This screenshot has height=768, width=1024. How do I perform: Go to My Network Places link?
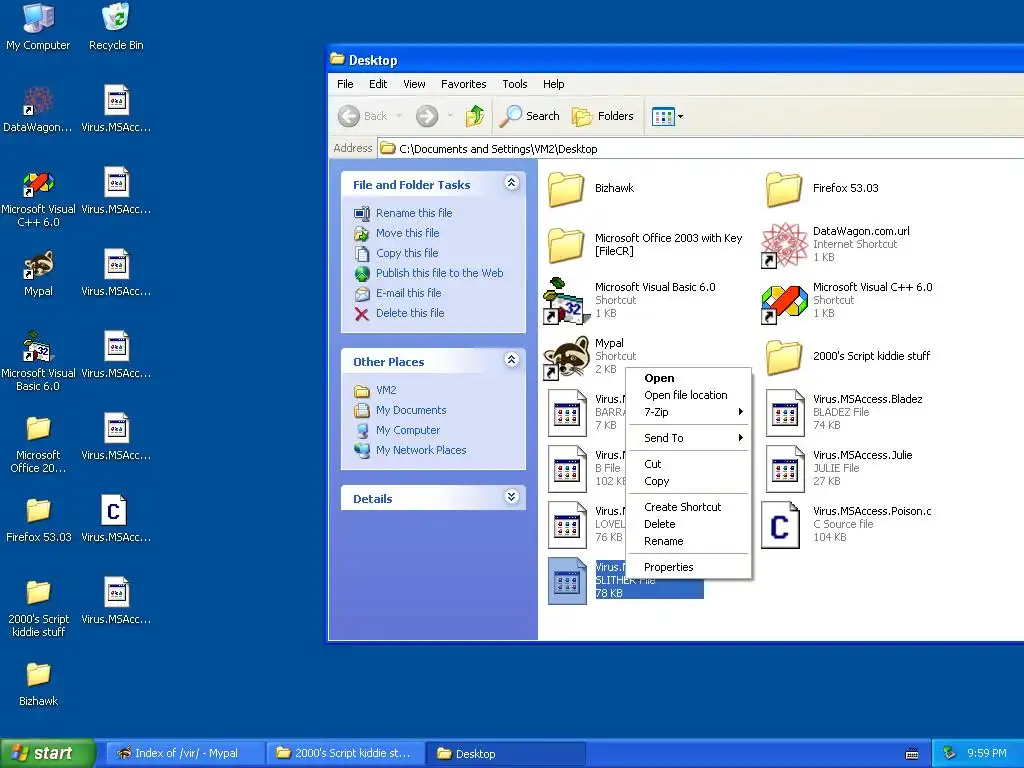(x=421, y=450)
